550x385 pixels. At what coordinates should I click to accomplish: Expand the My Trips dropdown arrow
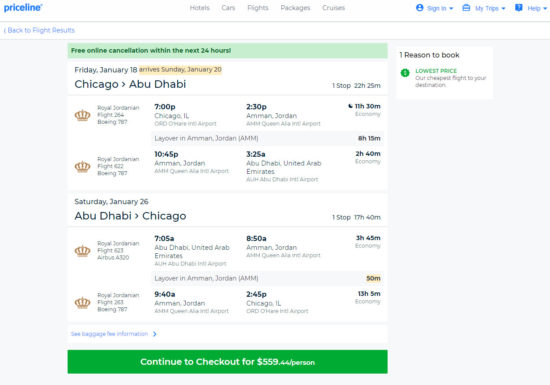(x=503, y=8)
